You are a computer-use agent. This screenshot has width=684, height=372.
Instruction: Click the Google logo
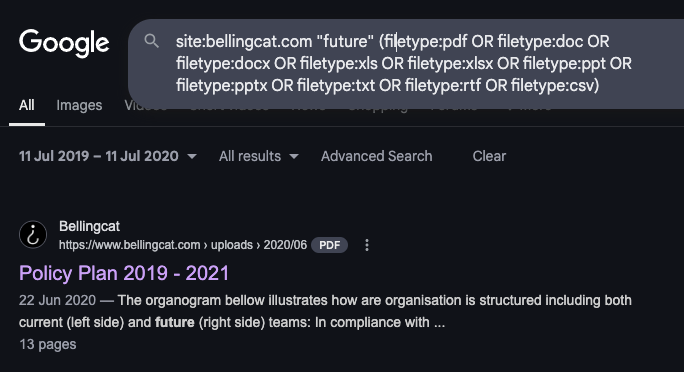pyautogui.click(x=64, y=43)
